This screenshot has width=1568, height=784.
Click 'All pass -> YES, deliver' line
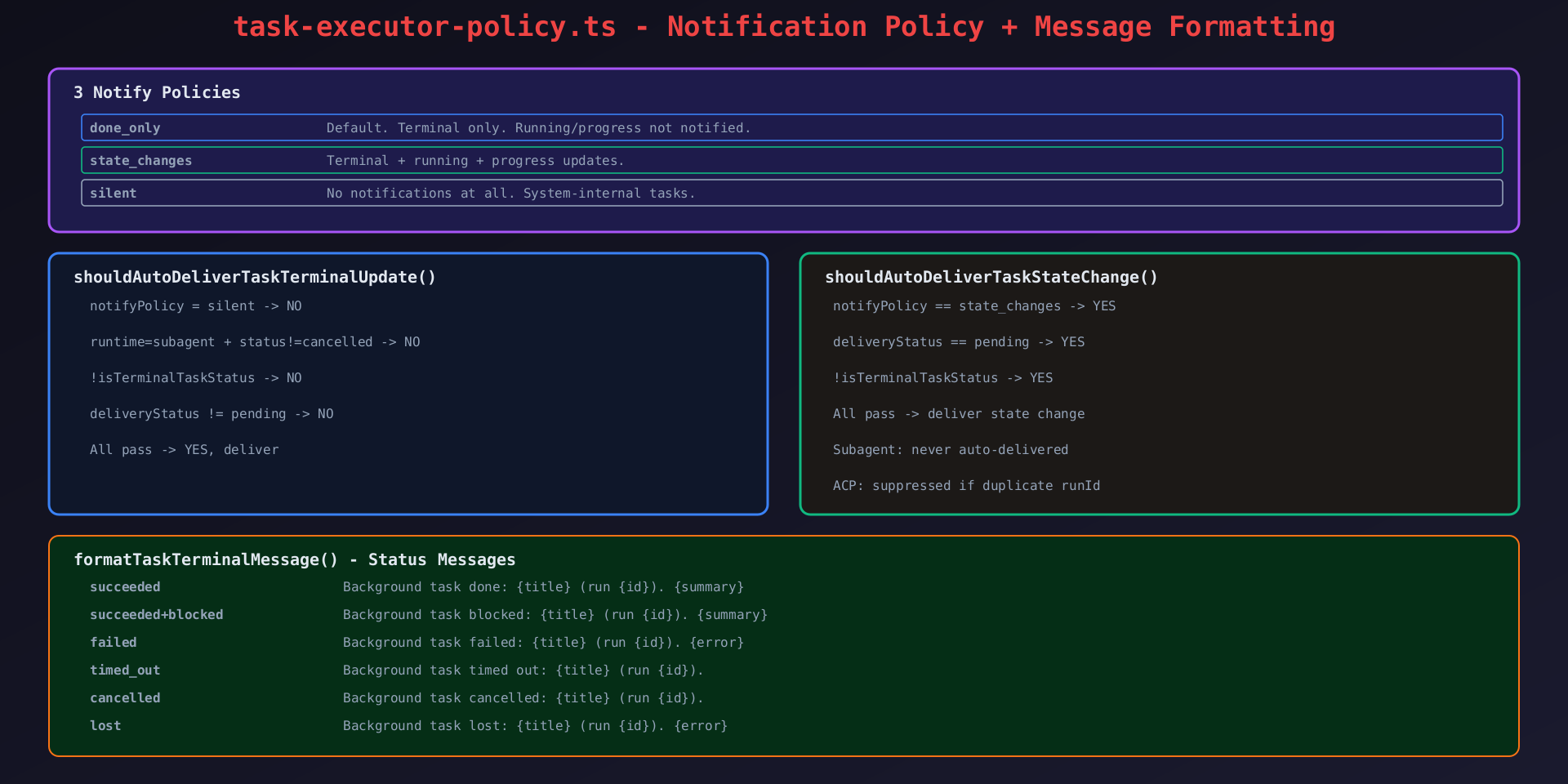click(x=185, y=450)
